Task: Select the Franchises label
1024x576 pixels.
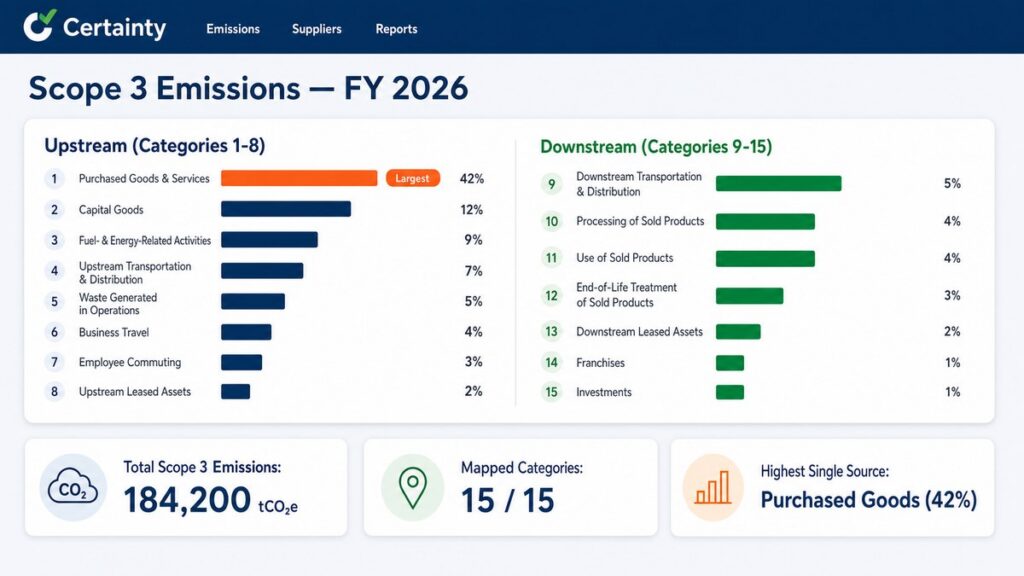Action: (x=600, y=362)
